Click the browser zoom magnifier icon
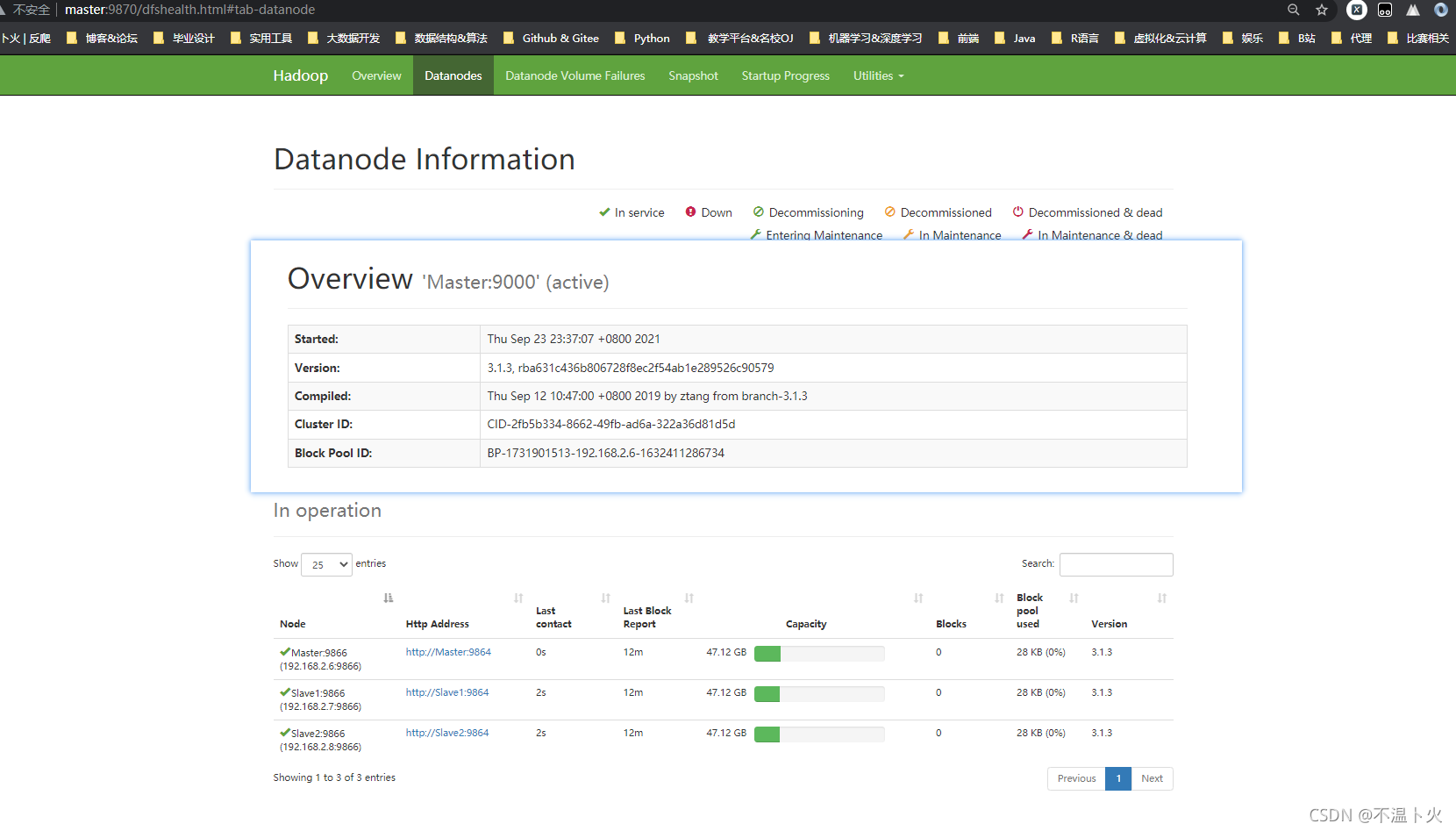Screen dimensions: 1456x831 tap(1293, 10)
